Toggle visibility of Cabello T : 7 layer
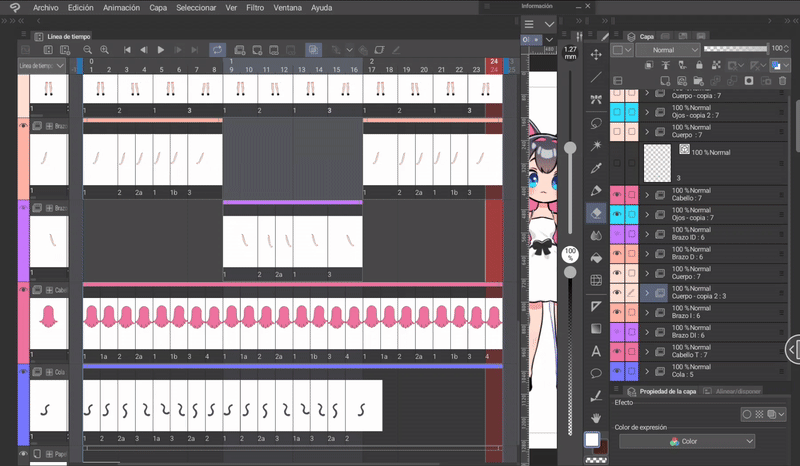Screen dimensions: 800x466 click(617, 351)
